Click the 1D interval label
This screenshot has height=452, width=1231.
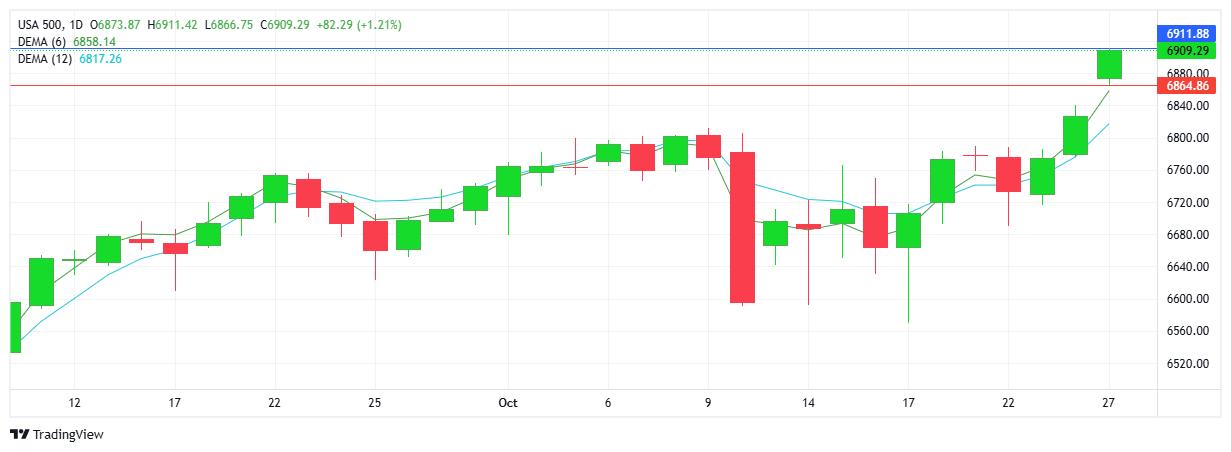[x=75, y=24]
